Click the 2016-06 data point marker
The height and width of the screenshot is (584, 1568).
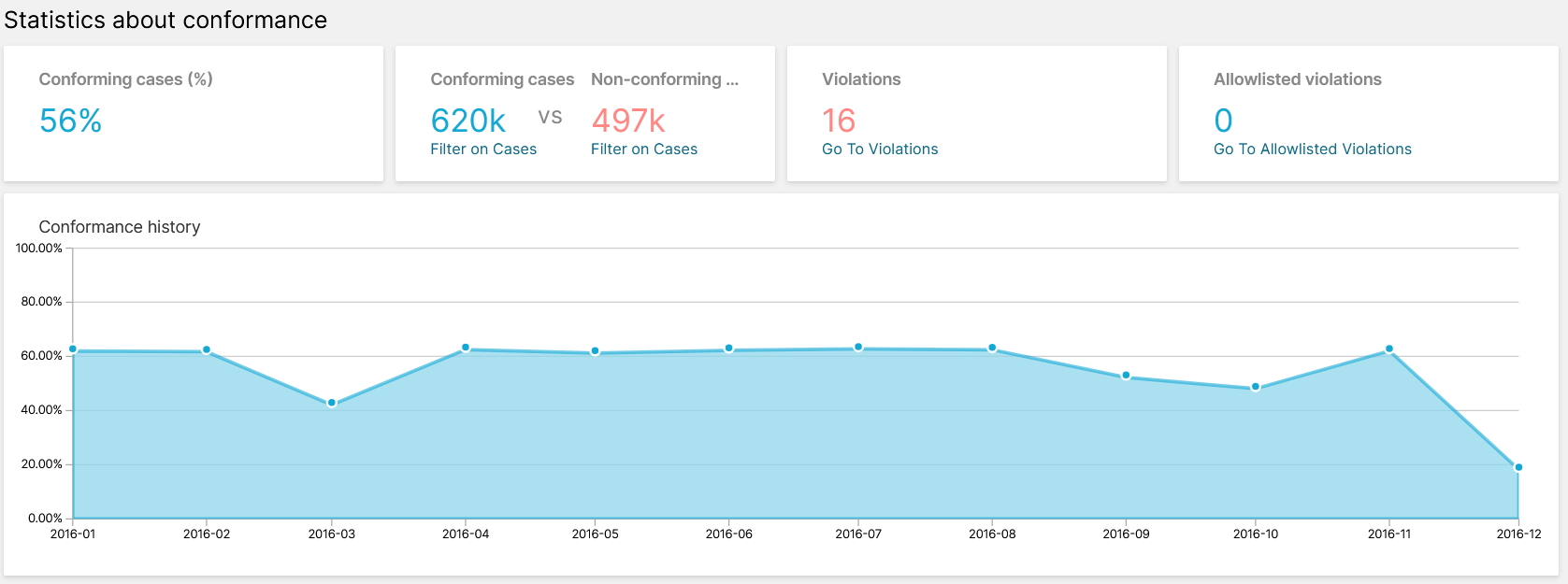pyautogui.click(x=729, y=349)
